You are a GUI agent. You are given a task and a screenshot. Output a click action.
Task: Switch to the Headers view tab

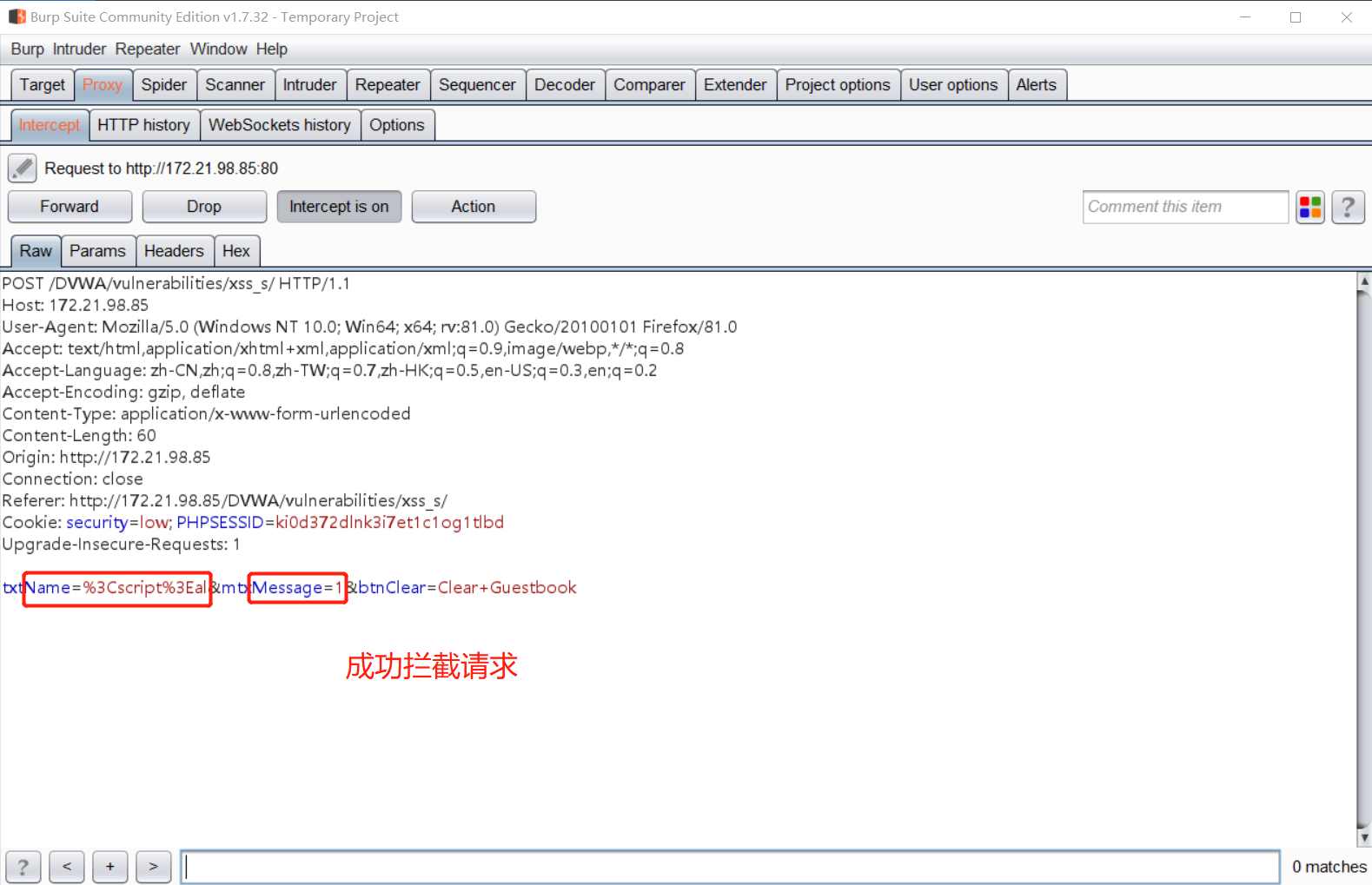(x=175, y=251)
